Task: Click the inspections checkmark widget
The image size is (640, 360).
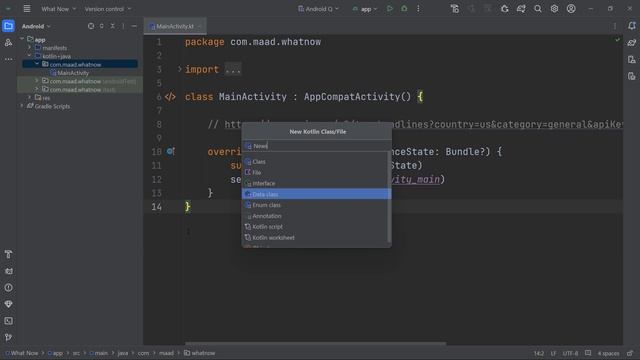Action: [x=617, y=40]
